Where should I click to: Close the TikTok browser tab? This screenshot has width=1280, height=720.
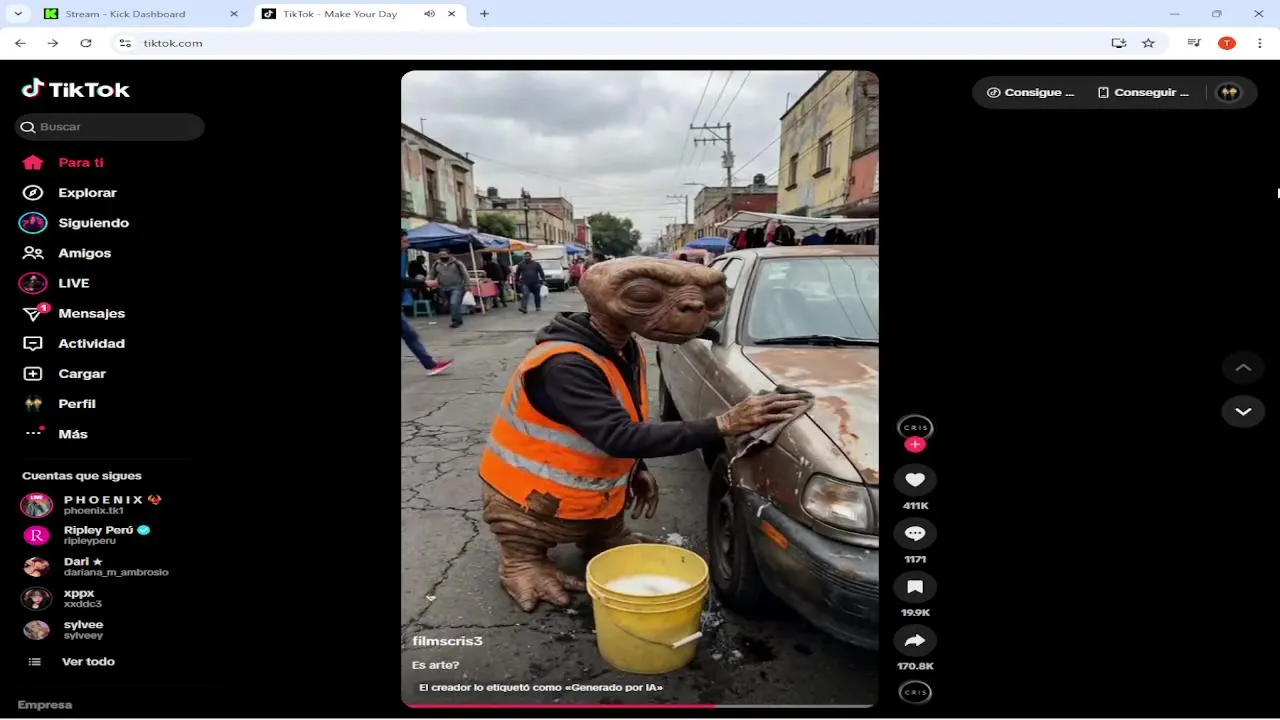point(452,14)
